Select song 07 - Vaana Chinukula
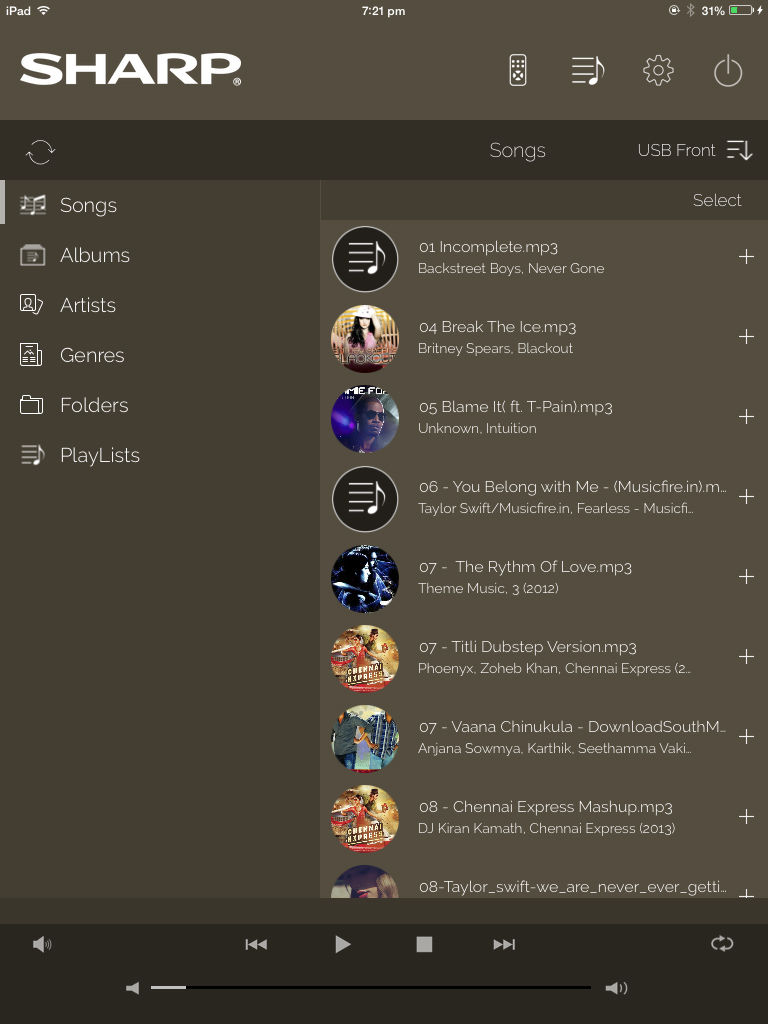768x1024 pixels. pos(544,738)
